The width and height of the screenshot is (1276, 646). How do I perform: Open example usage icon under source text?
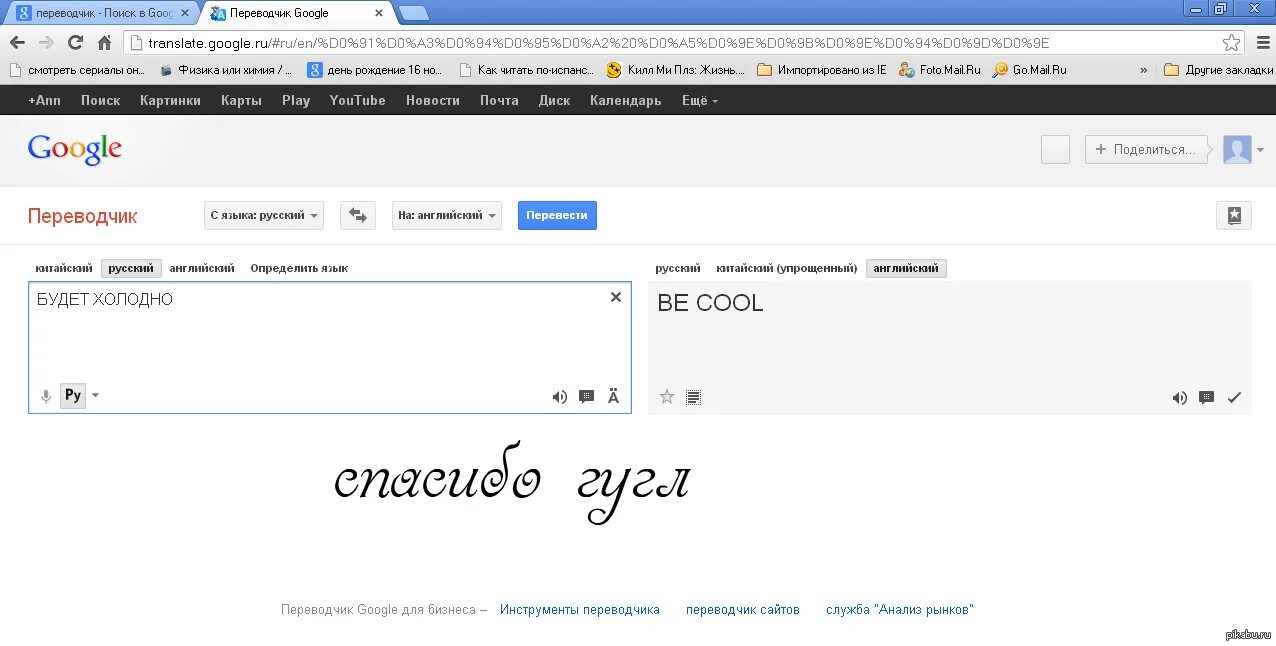click(x=587, y=397)
